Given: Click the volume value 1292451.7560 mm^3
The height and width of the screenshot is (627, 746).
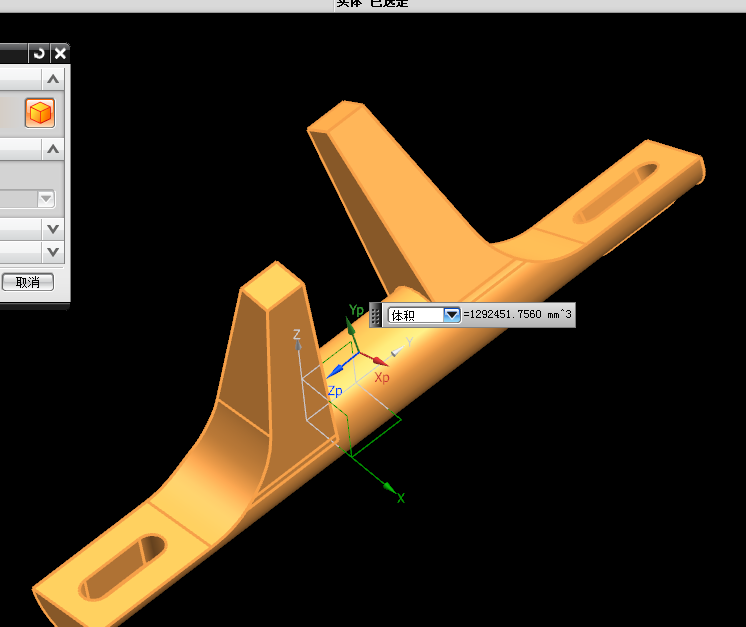Looking at the screenshot, I should click(517, 315).
